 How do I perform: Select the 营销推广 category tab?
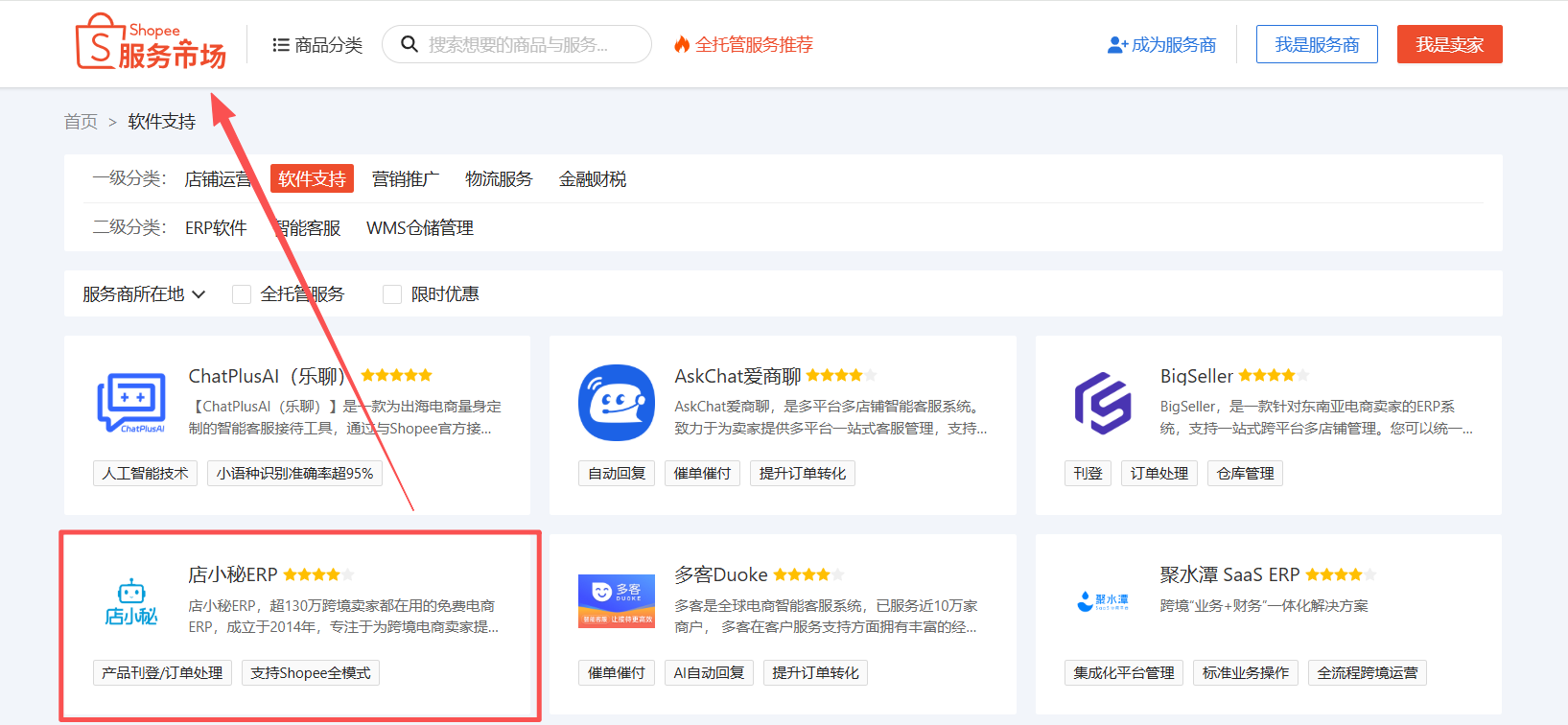pyautogui.click(x=405, y=179)
